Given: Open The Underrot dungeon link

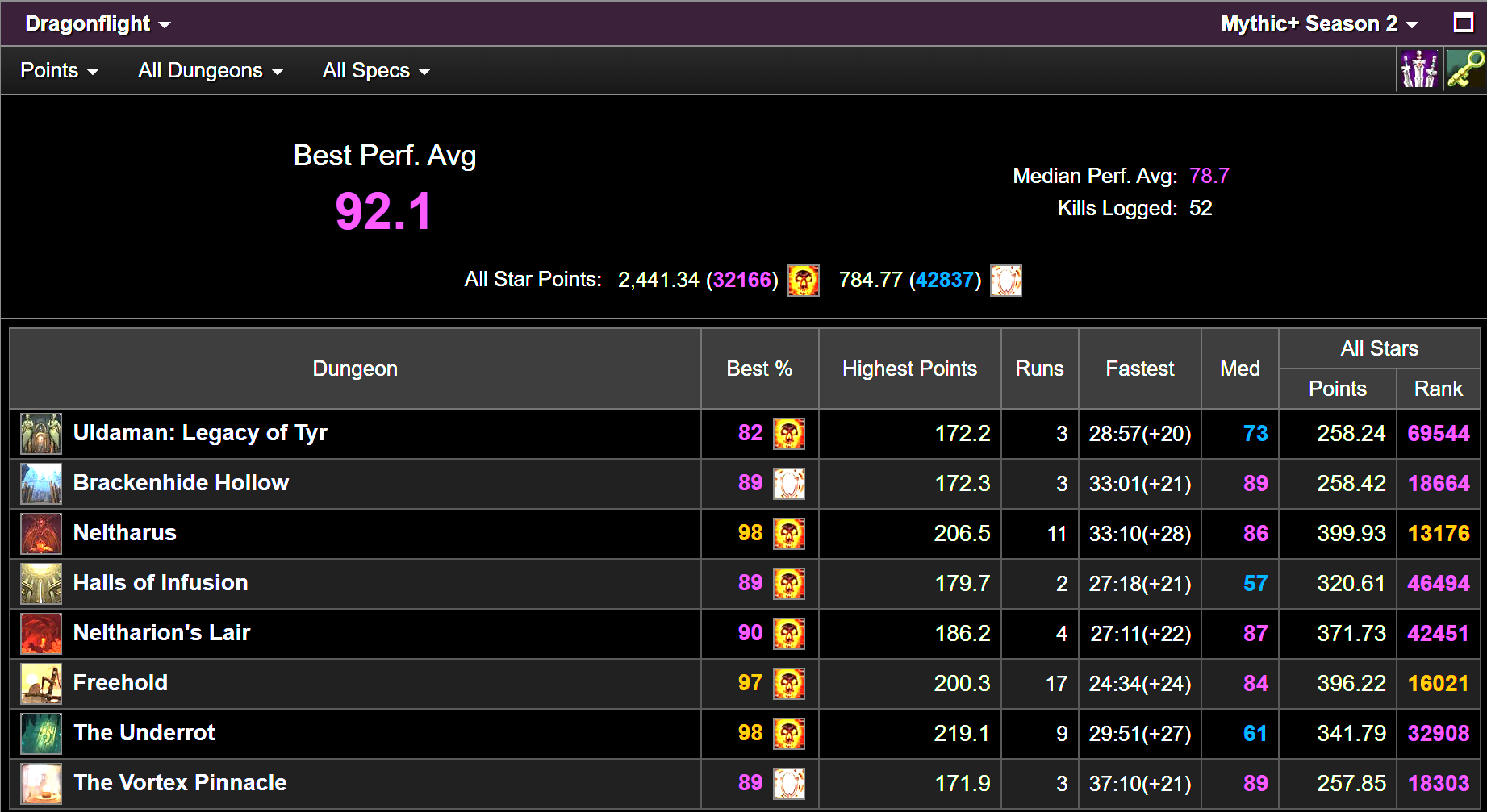Looking at the screenshot, I should [x=144, y=732].
